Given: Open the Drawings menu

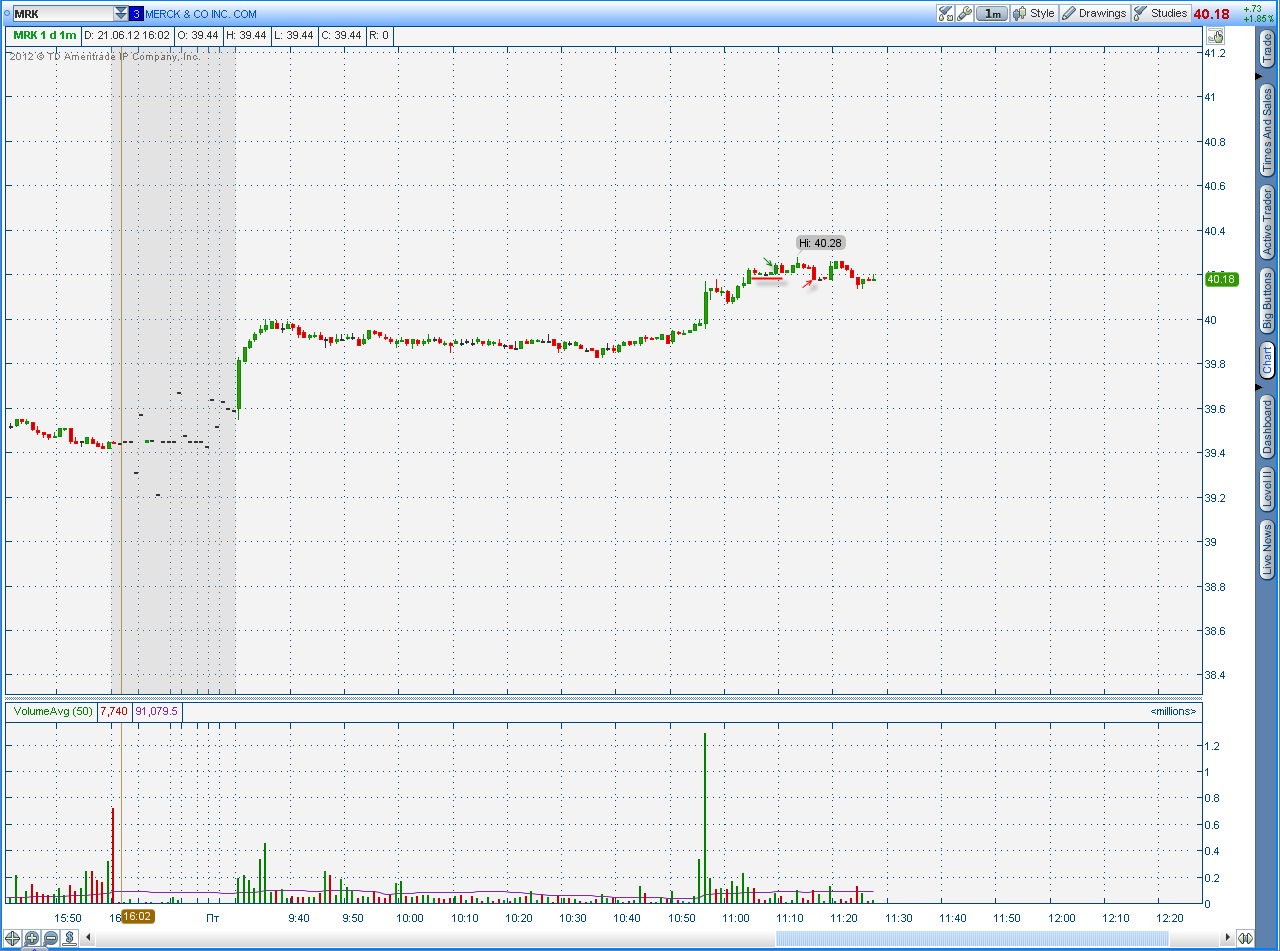Looking at the screenshot, I should (x=1093, y=13).
